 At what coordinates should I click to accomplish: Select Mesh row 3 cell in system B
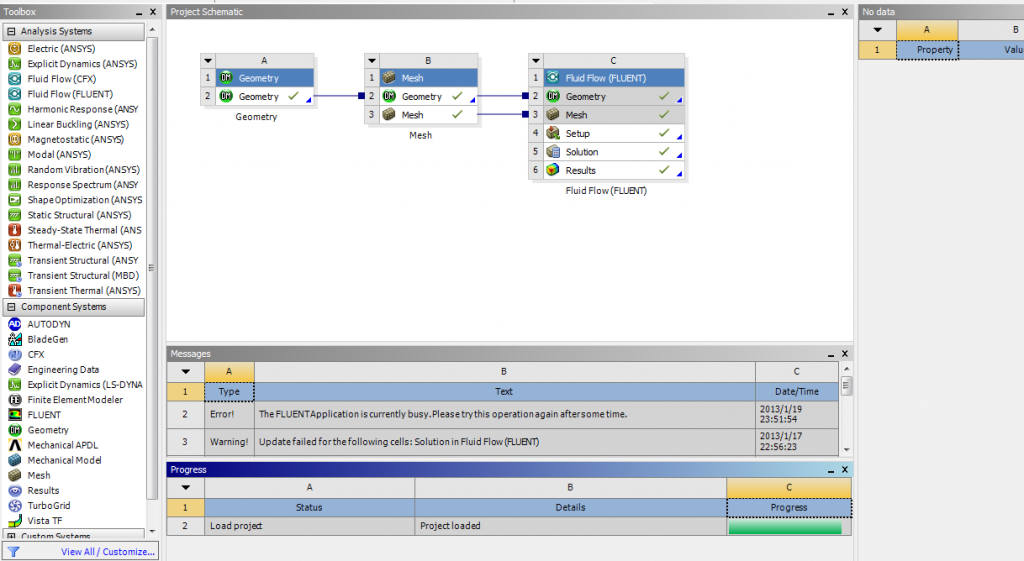[428, 114]
